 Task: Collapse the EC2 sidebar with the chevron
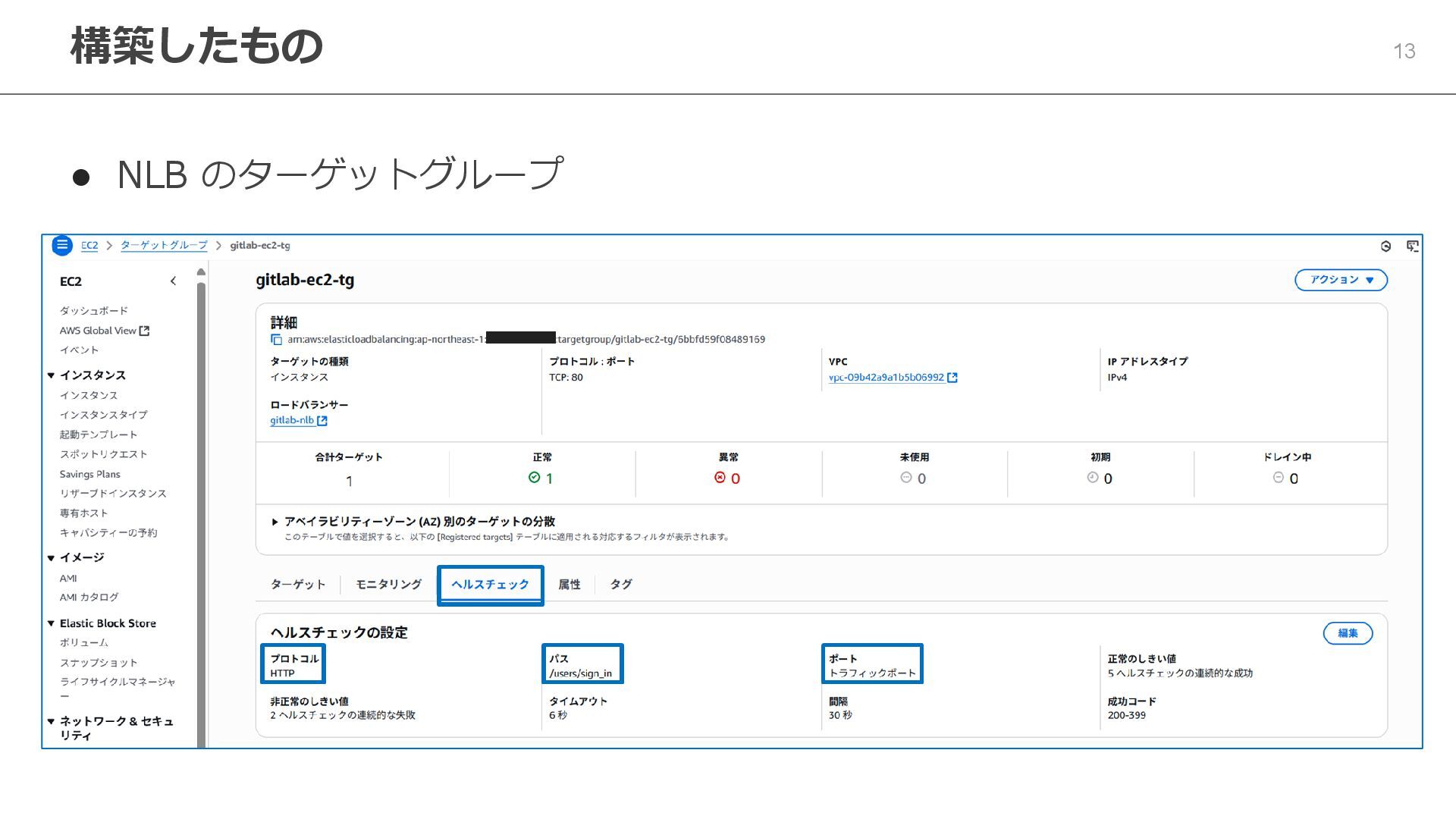tap(174, 281)
